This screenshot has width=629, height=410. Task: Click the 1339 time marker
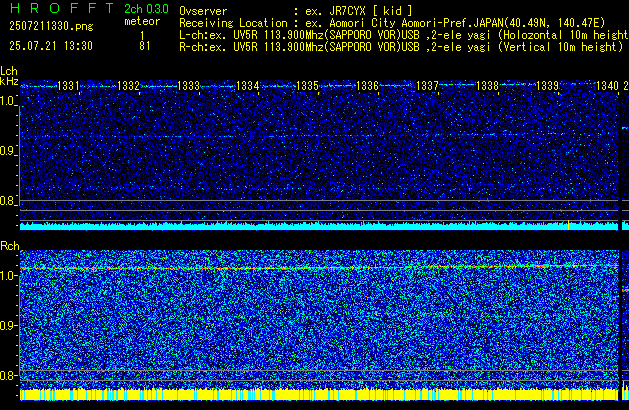(547, 86)
